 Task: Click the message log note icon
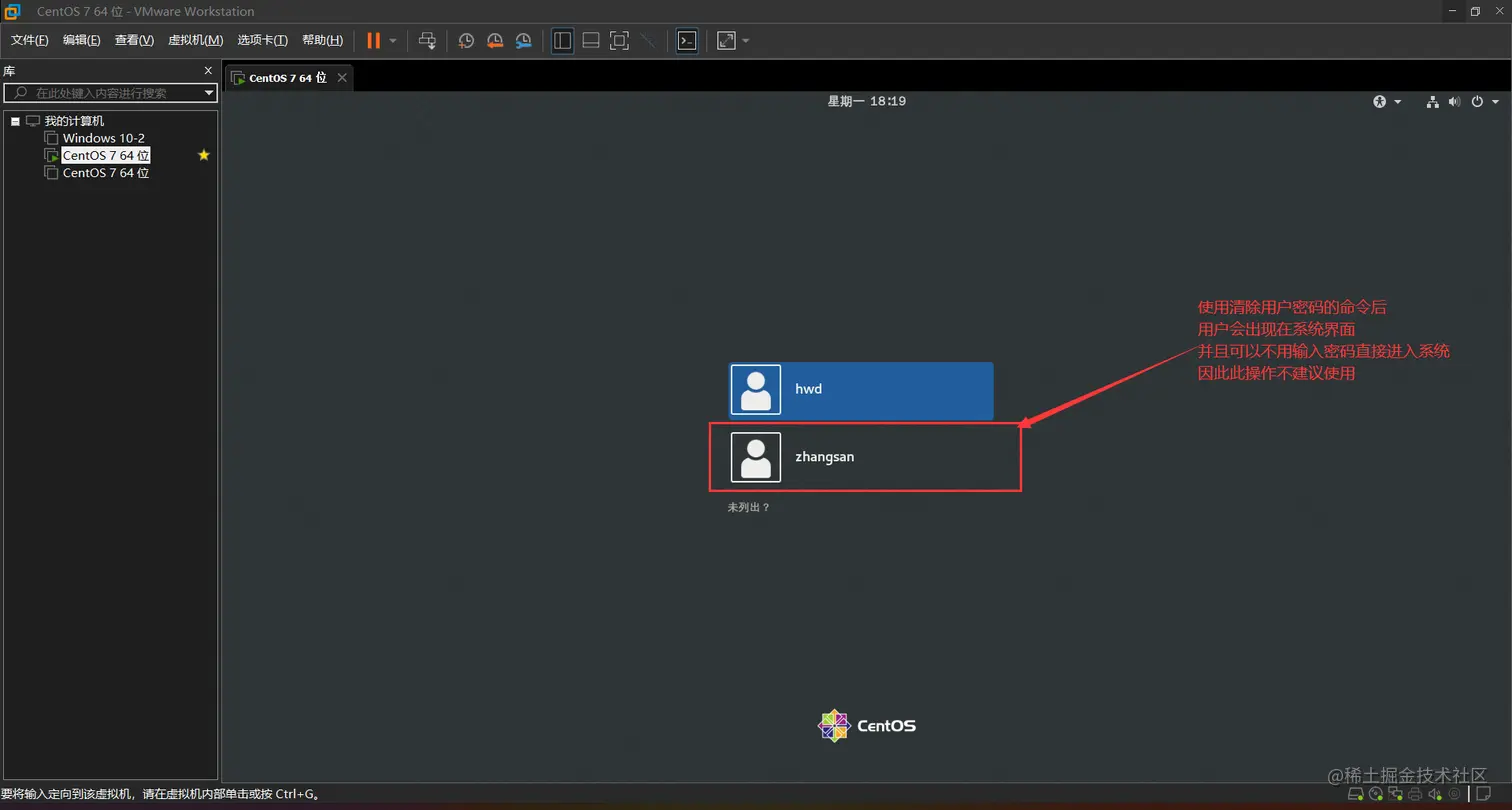1483,794
